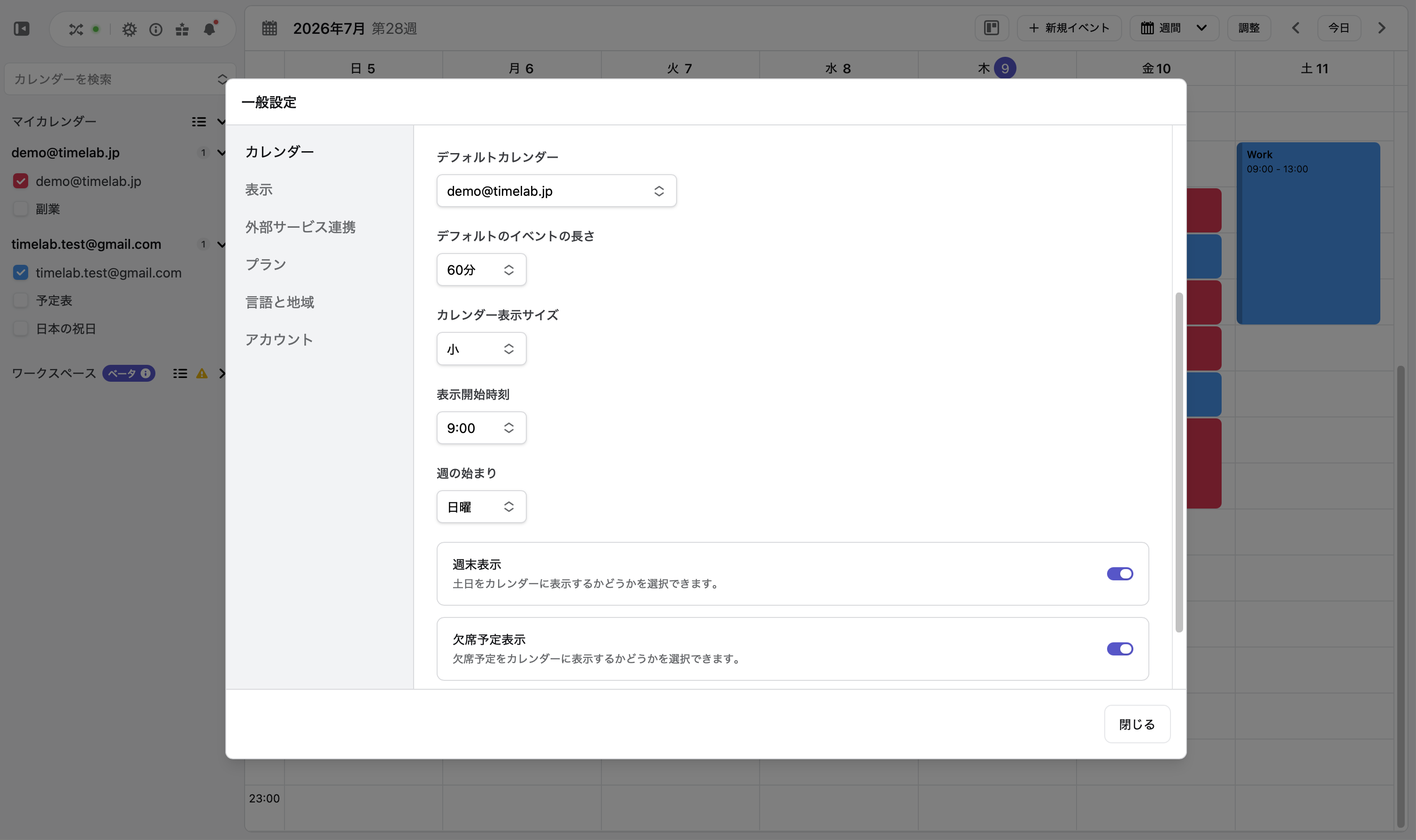Click badge count next to demo@timelab.jp
Screen dimensions: 1416x840
point(203,153)
